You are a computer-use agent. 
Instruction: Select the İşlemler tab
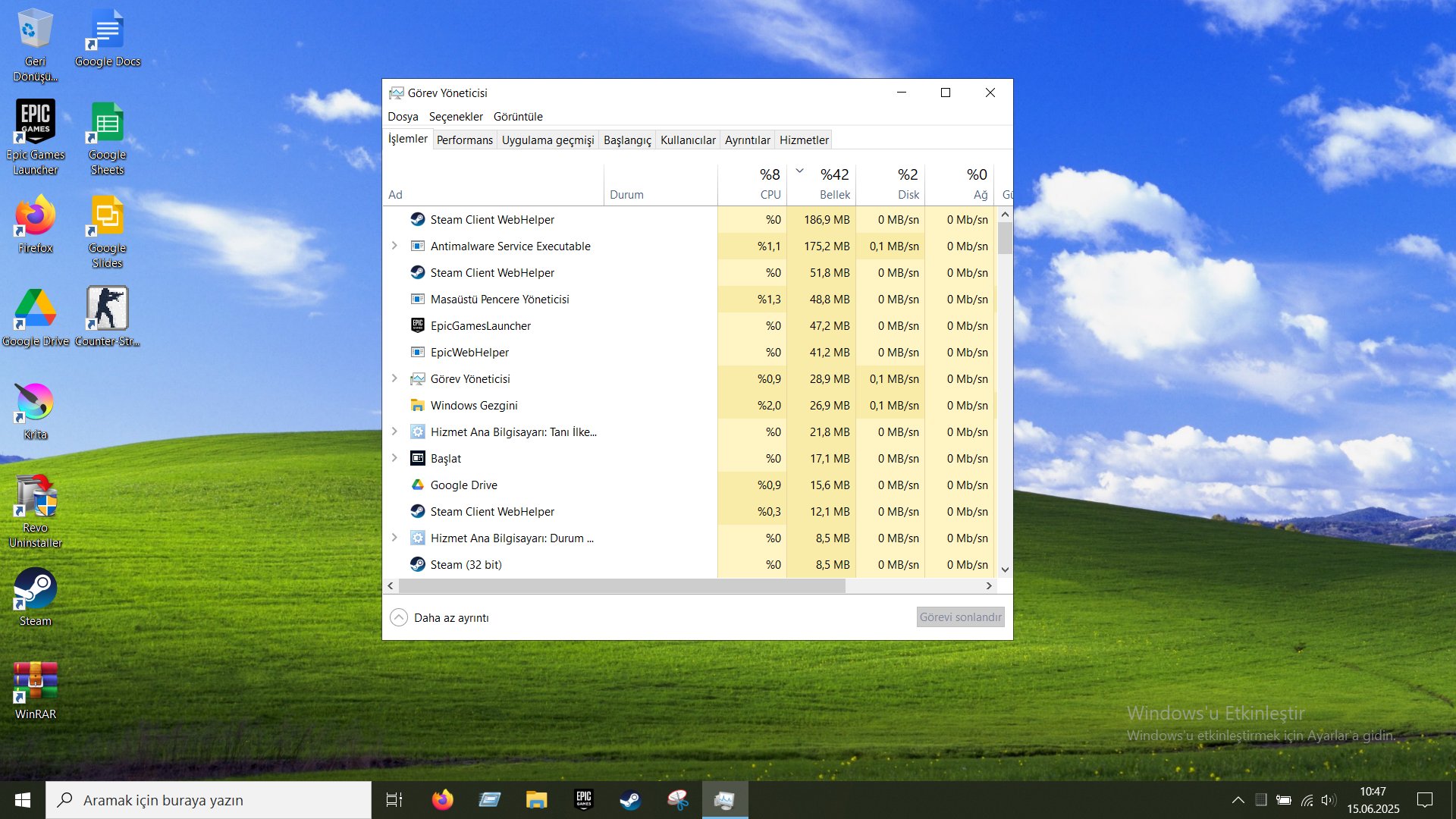[408, 139]
